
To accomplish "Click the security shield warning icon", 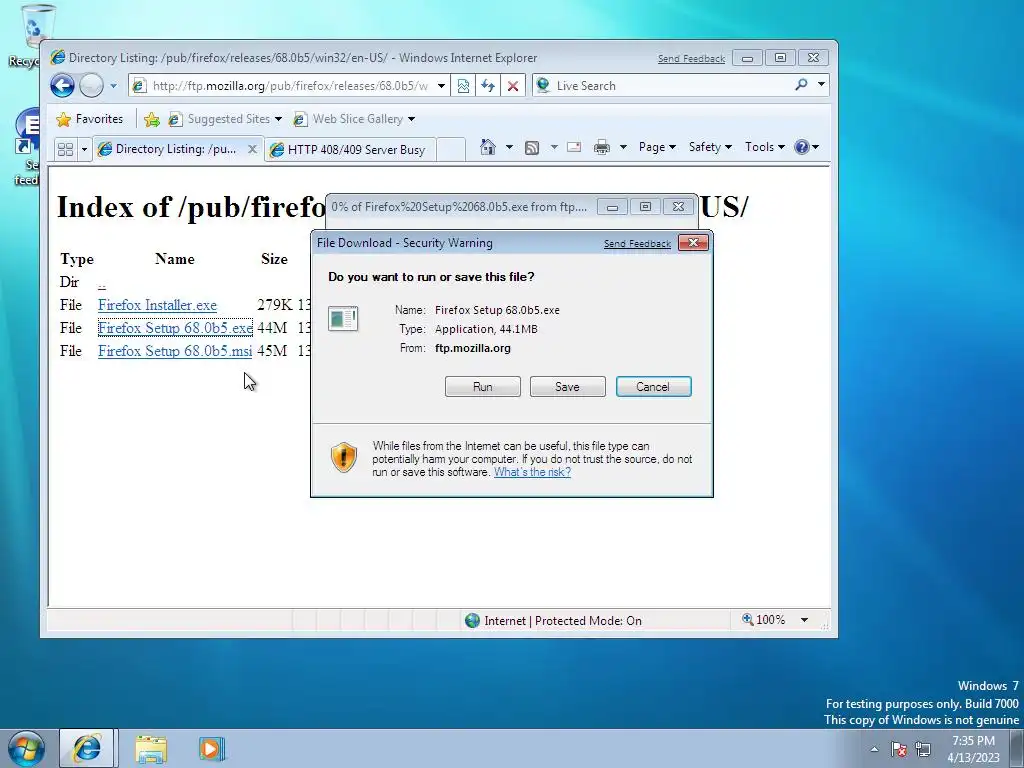I will 344,457.
